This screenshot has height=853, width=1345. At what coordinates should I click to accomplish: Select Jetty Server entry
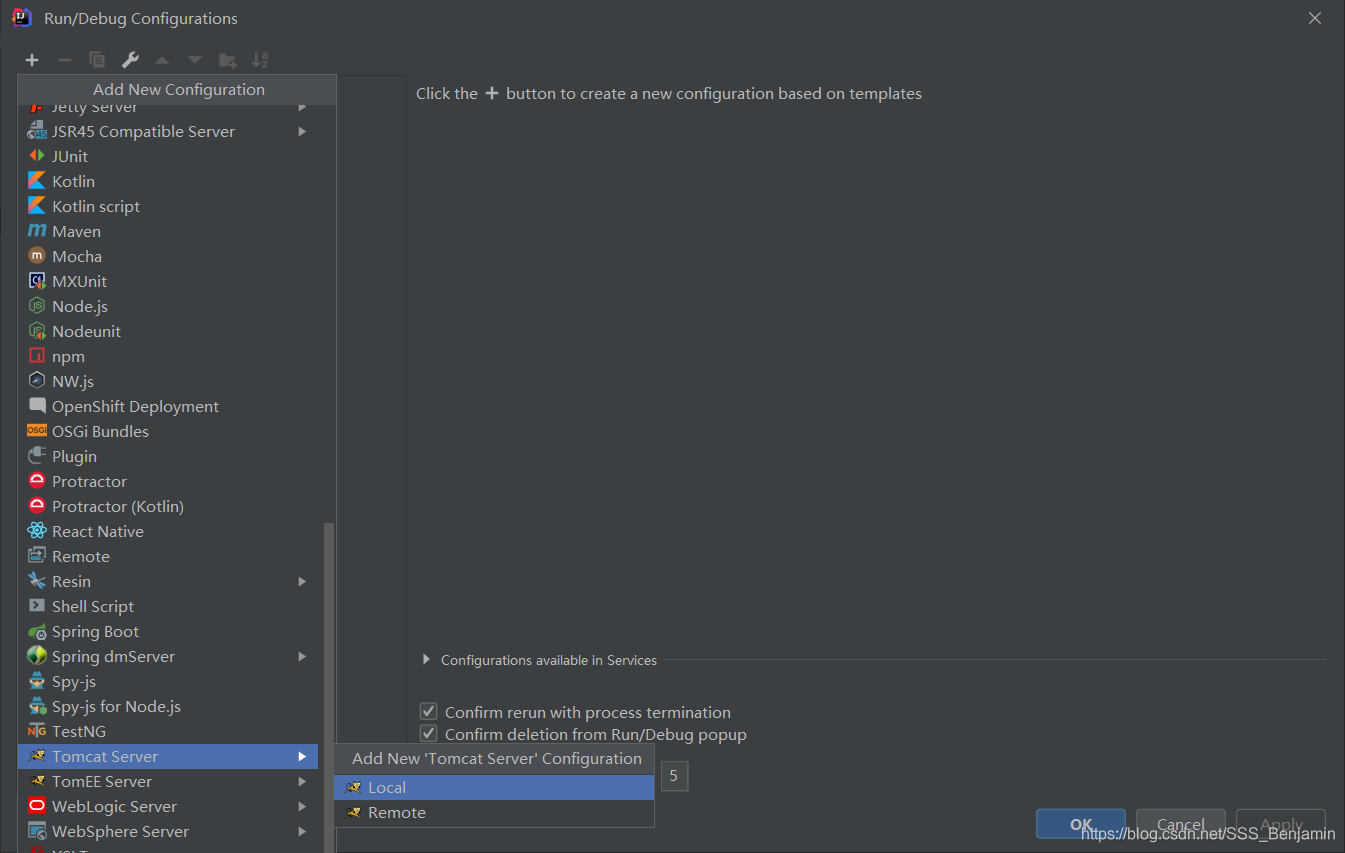[168, 108]
